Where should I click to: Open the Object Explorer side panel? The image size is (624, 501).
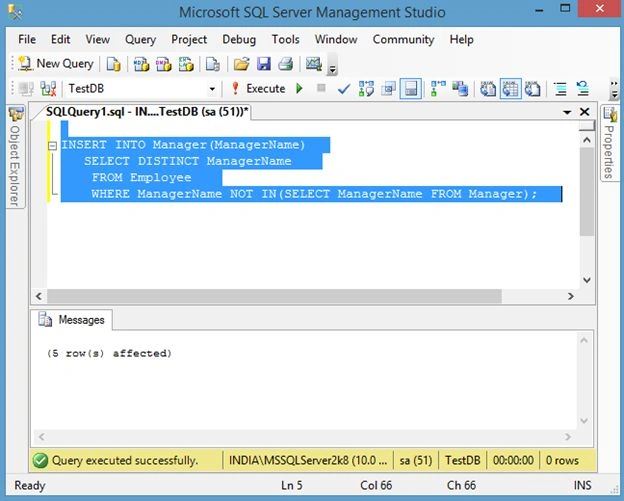(x=16, y=157)
